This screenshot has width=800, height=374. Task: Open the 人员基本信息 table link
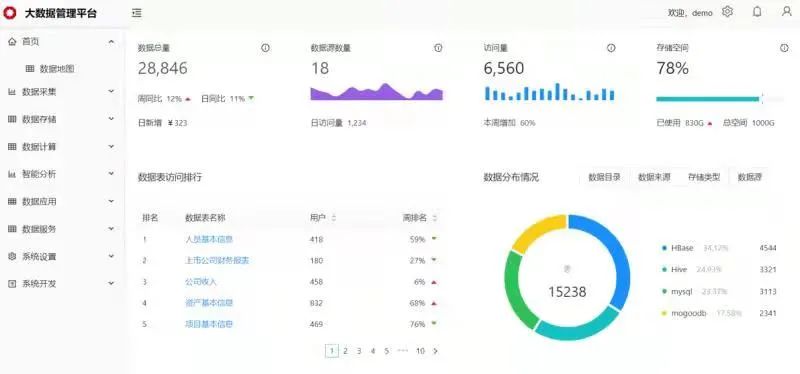[209, 239]
